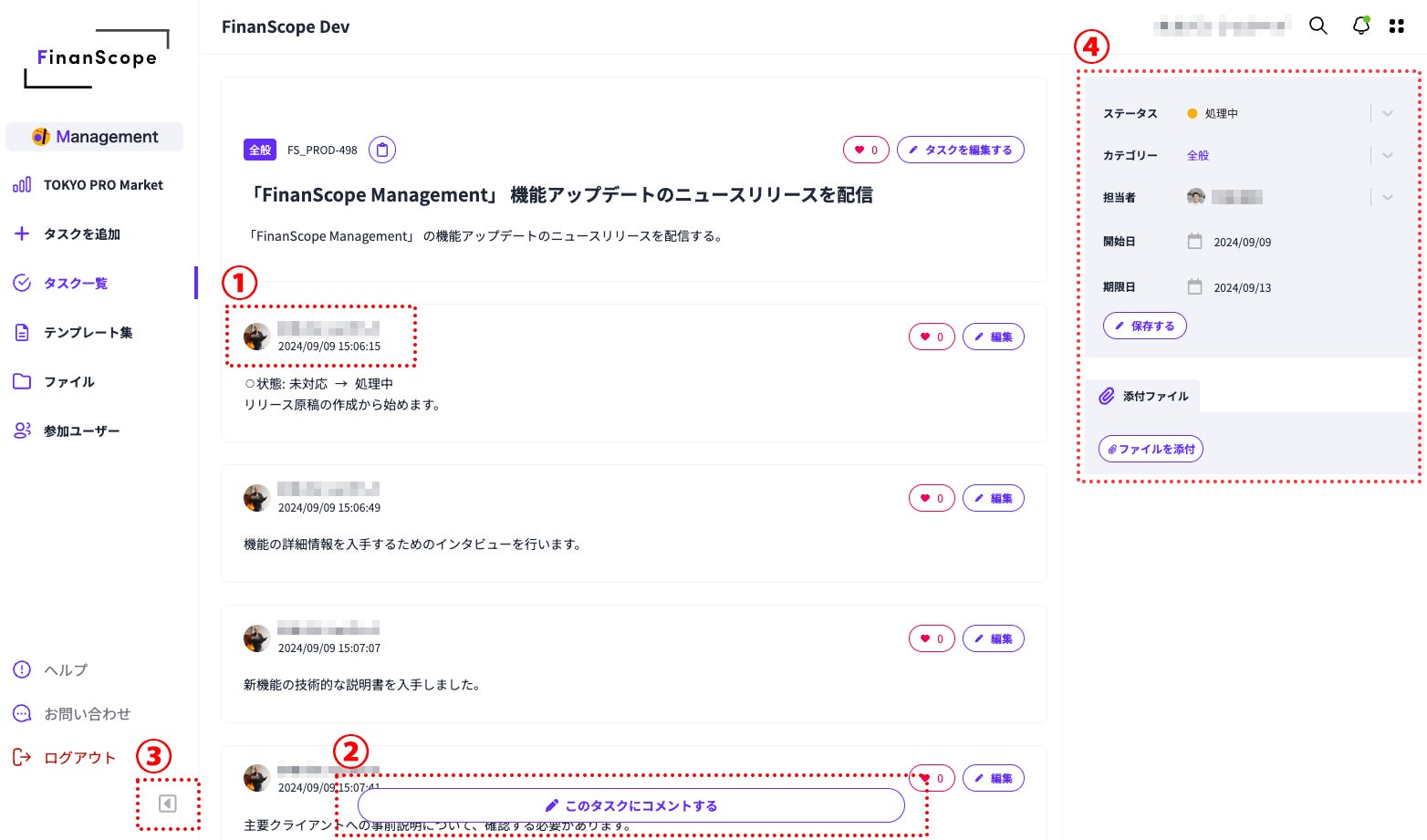The height and width of the screenshot is (840, 1427).
Task: Open 参加ユーザー in sidebar
Action: point(67,431)
